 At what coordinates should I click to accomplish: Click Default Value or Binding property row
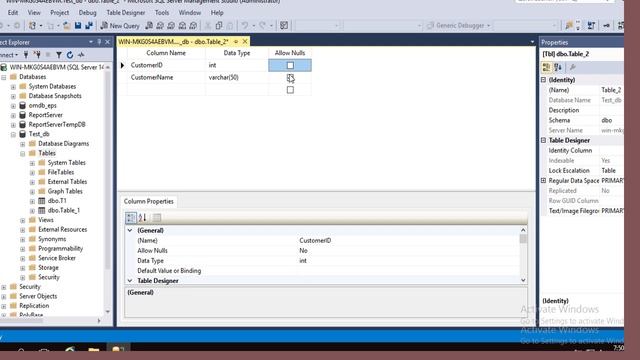pyautogui.click(x=326, y=271)
